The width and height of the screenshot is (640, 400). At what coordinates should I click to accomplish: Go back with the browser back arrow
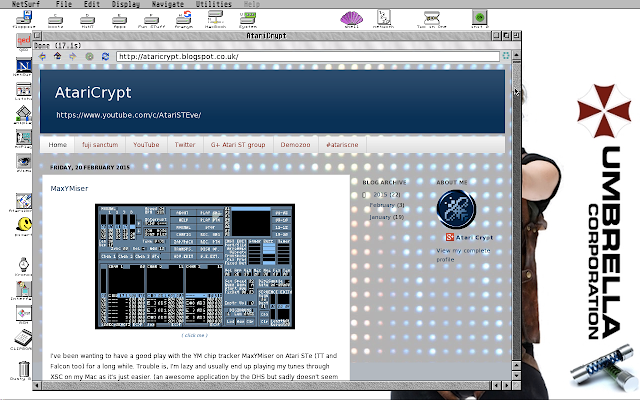click(x=42, y=56)
